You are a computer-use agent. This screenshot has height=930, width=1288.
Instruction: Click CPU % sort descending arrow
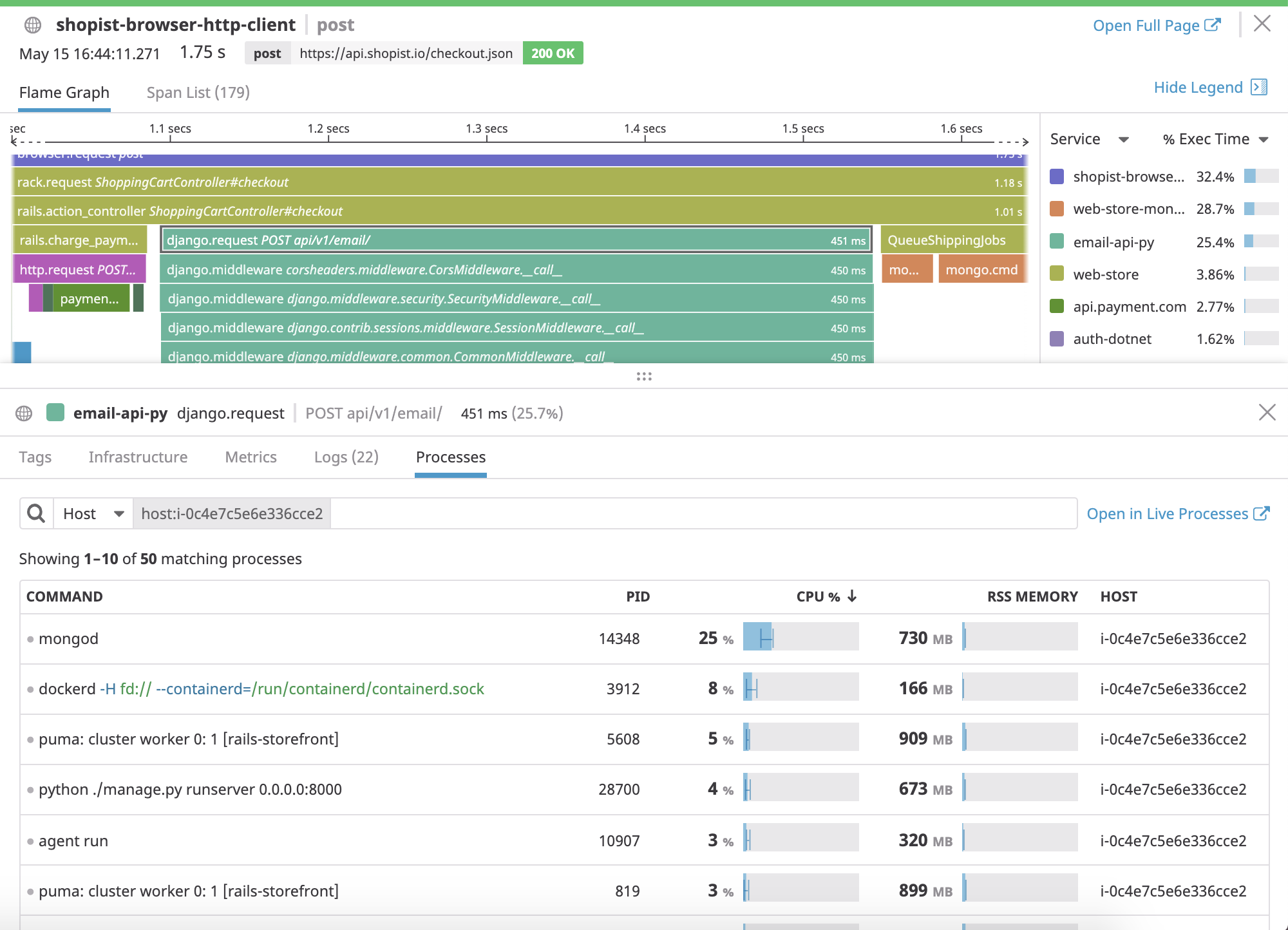point(852,596)
